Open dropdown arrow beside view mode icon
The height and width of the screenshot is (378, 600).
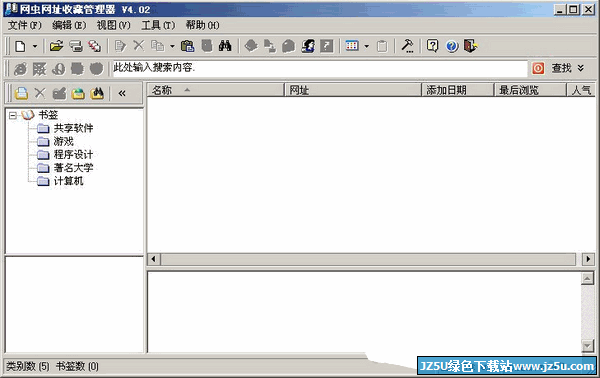click(x=367, y=46)
